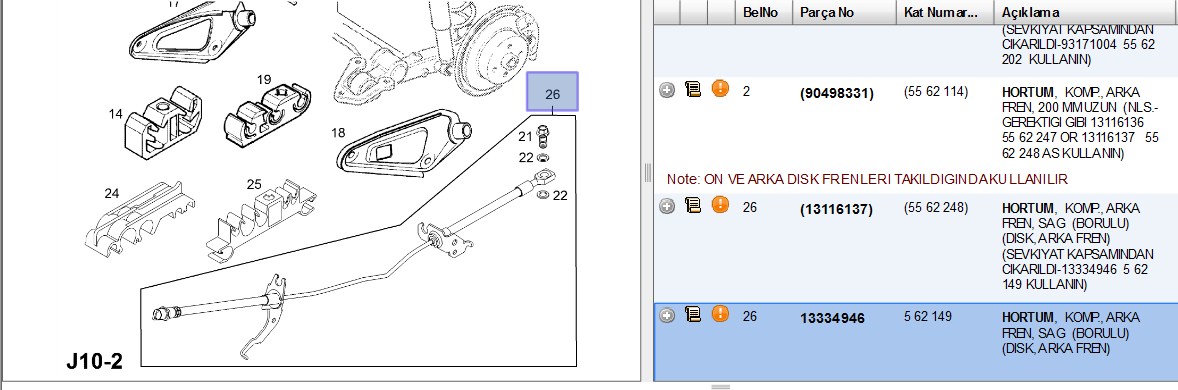Sort by the BelNo column header
1178x390 pixels.
click(x=763, y=12)
